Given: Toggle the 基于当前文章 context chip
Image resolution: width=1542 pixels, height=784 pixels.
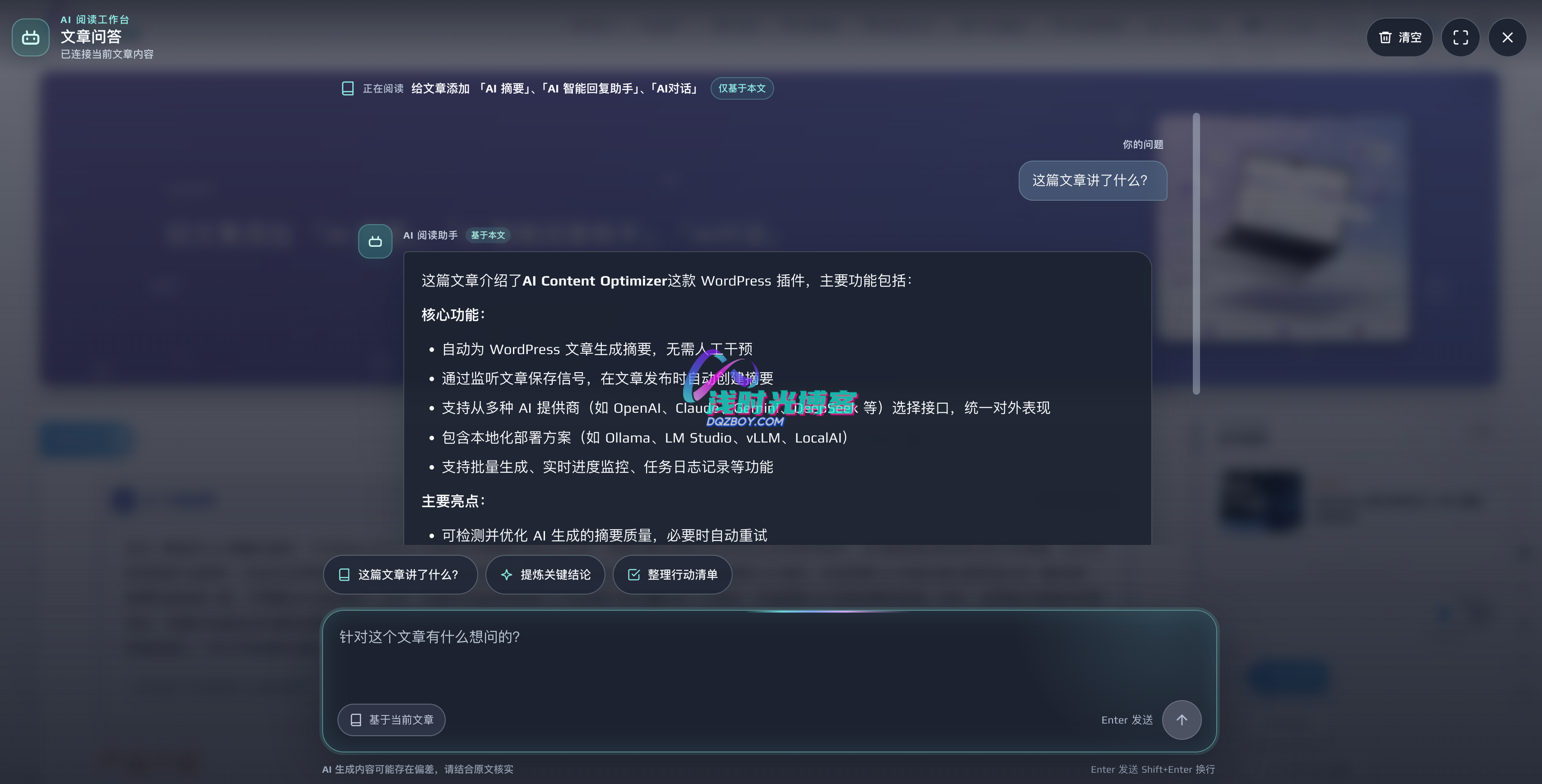Looking at the screenshot, I should click(392, 720).
